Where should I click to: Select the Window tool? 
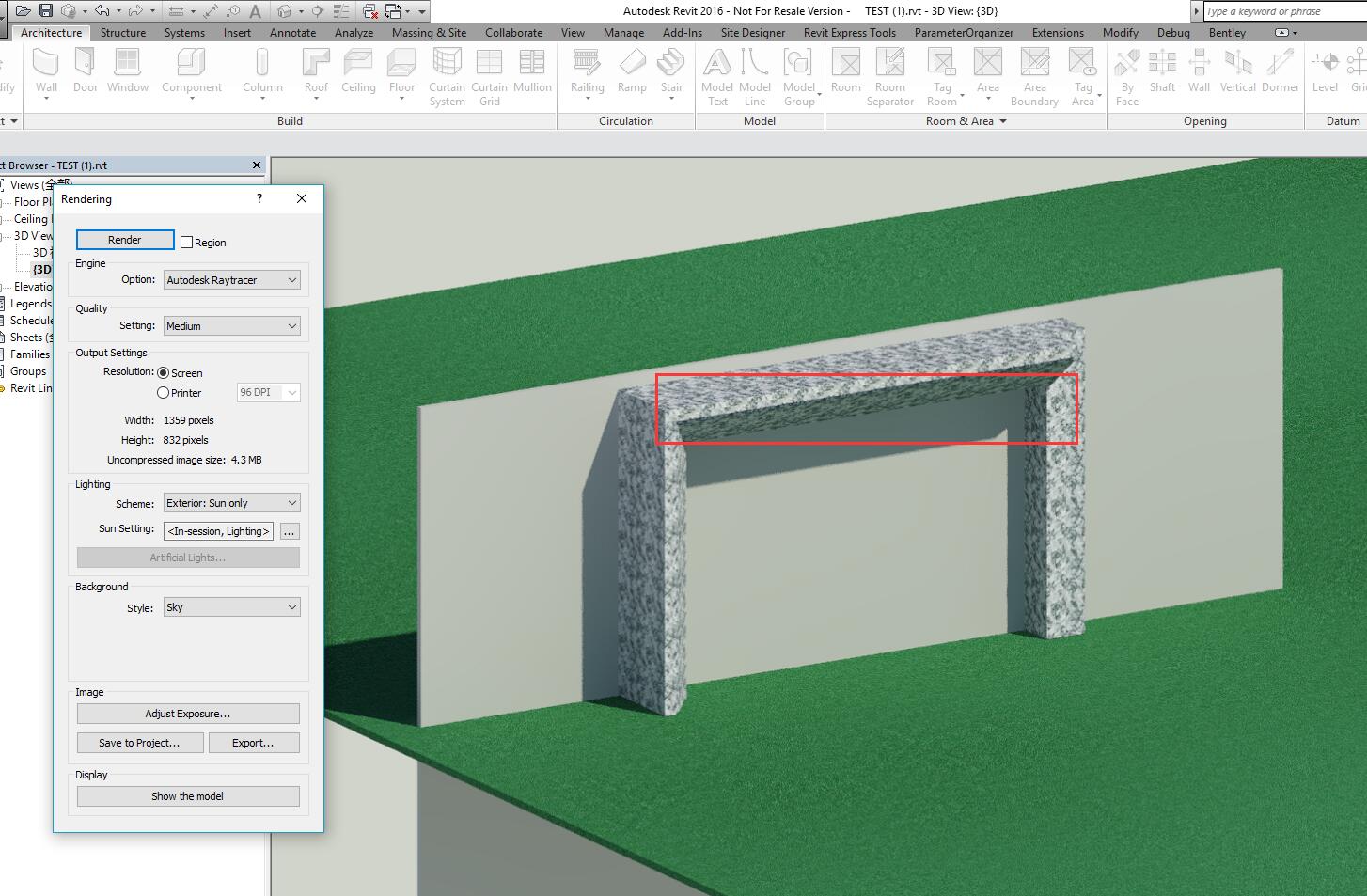click(128, 71)
